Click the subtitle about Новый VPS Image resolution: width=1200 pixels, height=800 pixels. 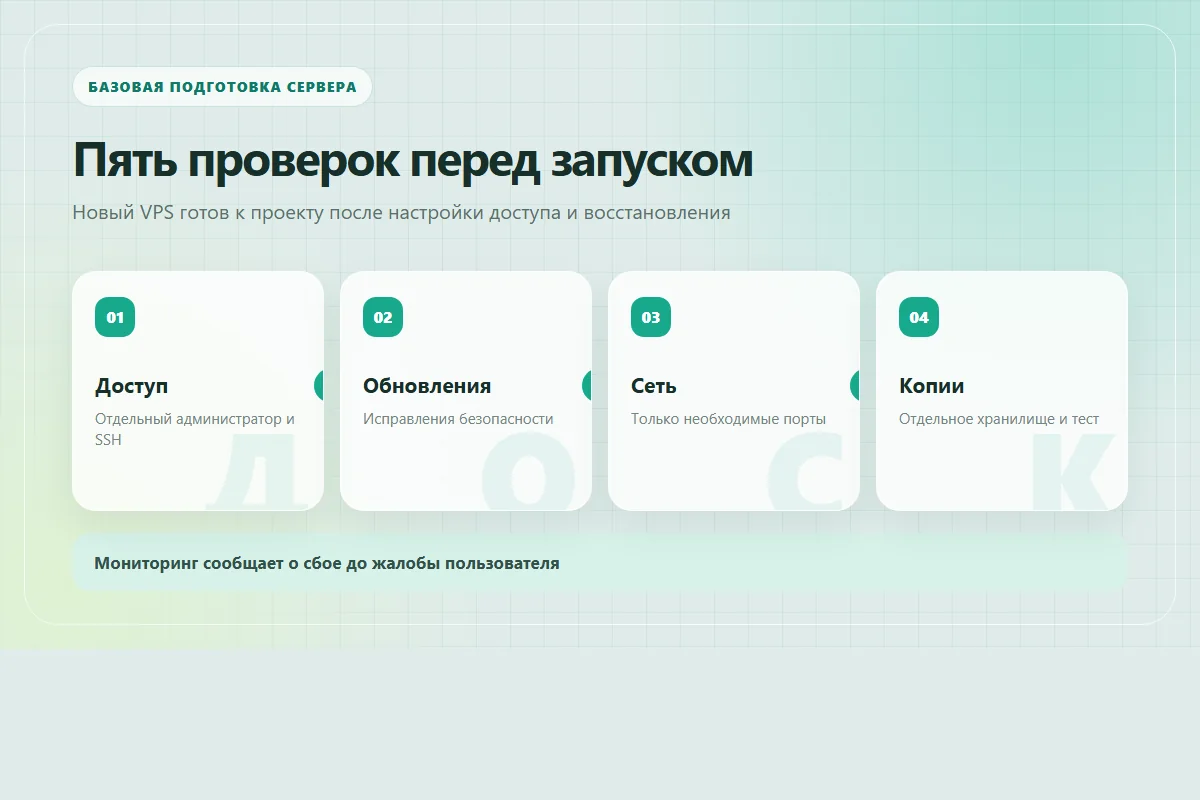[401, 213]
